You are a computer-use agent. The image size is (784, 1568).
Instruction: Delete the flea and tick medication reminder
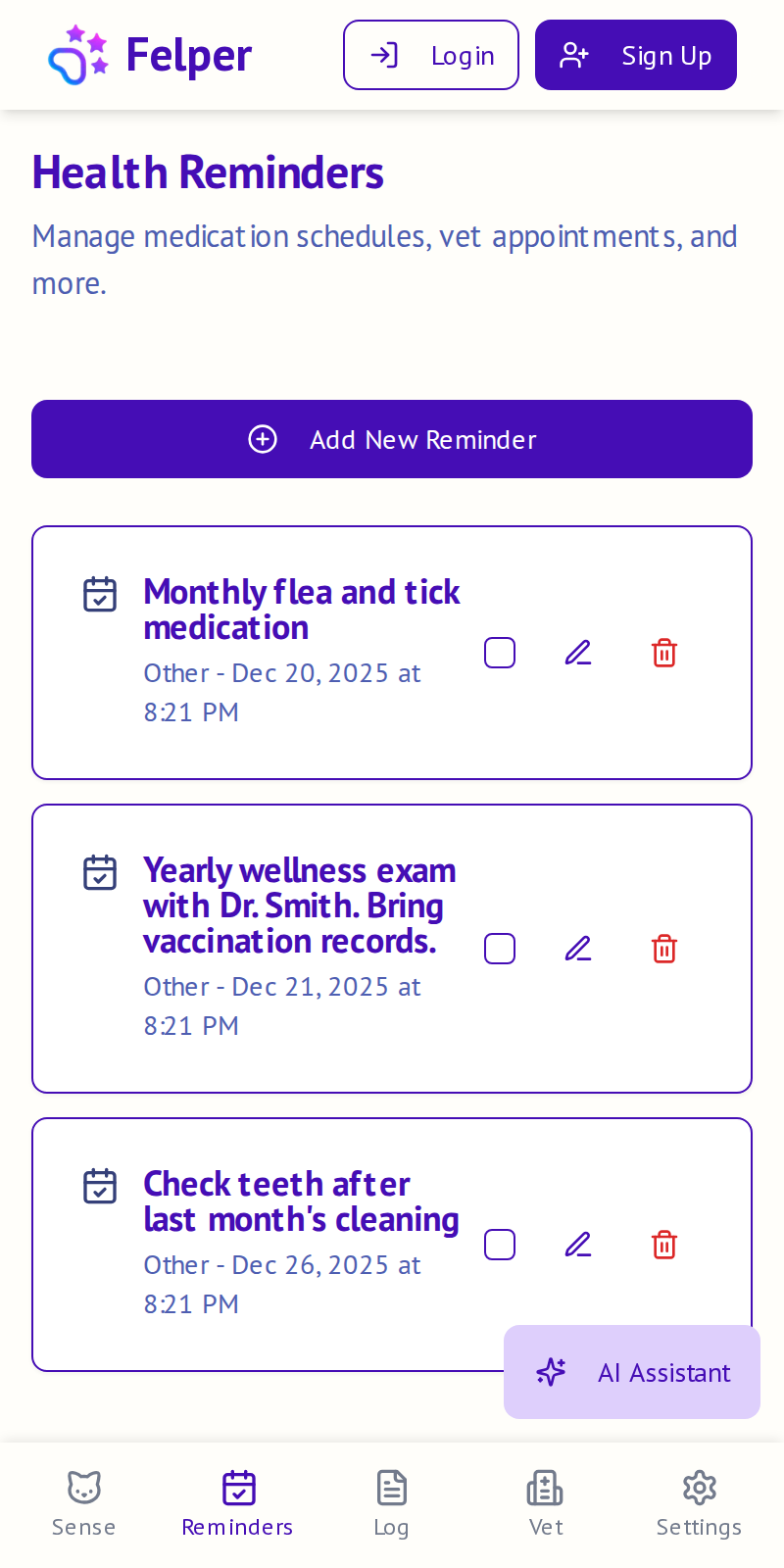(664, 653)
